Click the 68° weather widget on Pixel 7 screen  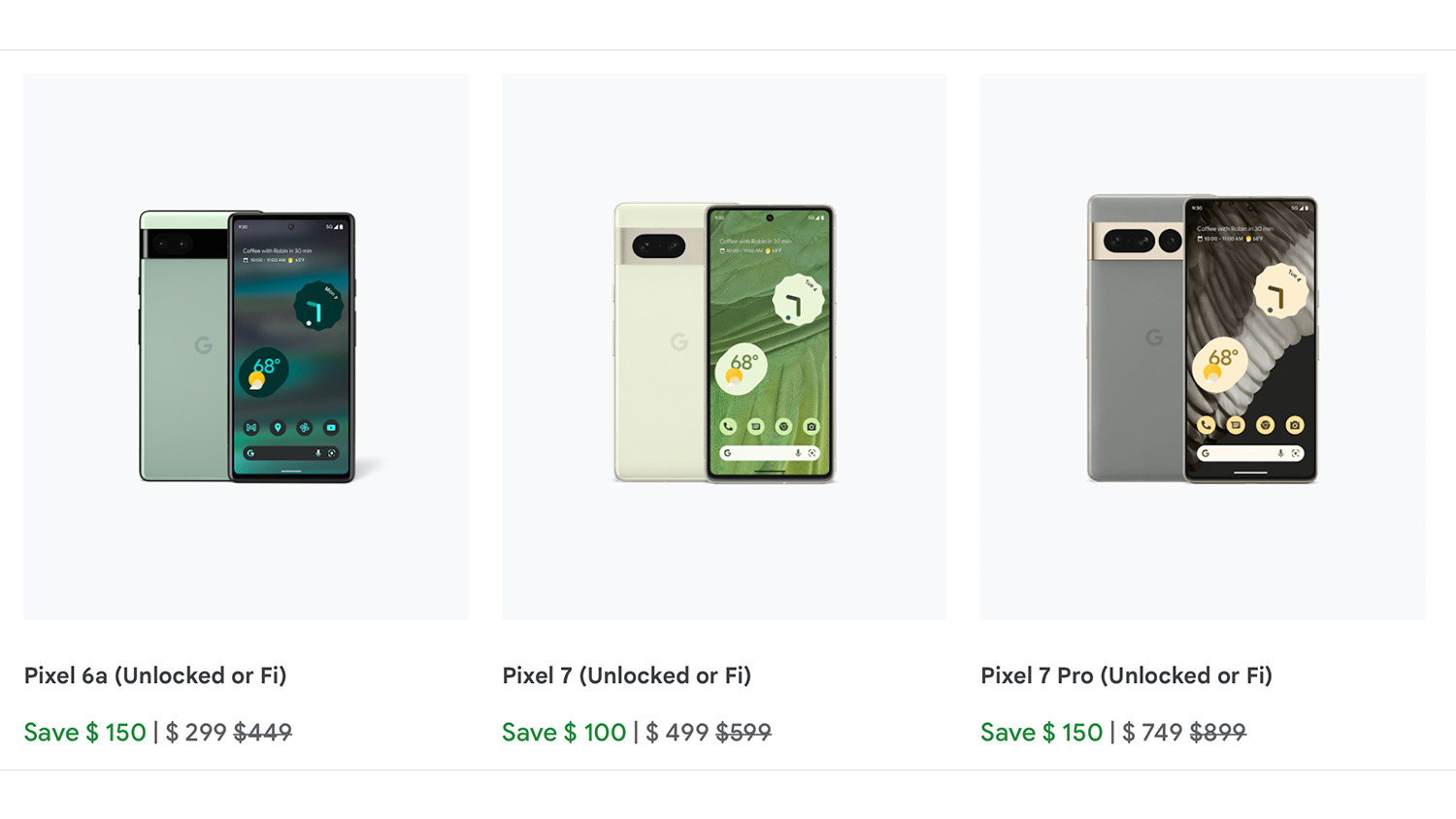[741, 367]
